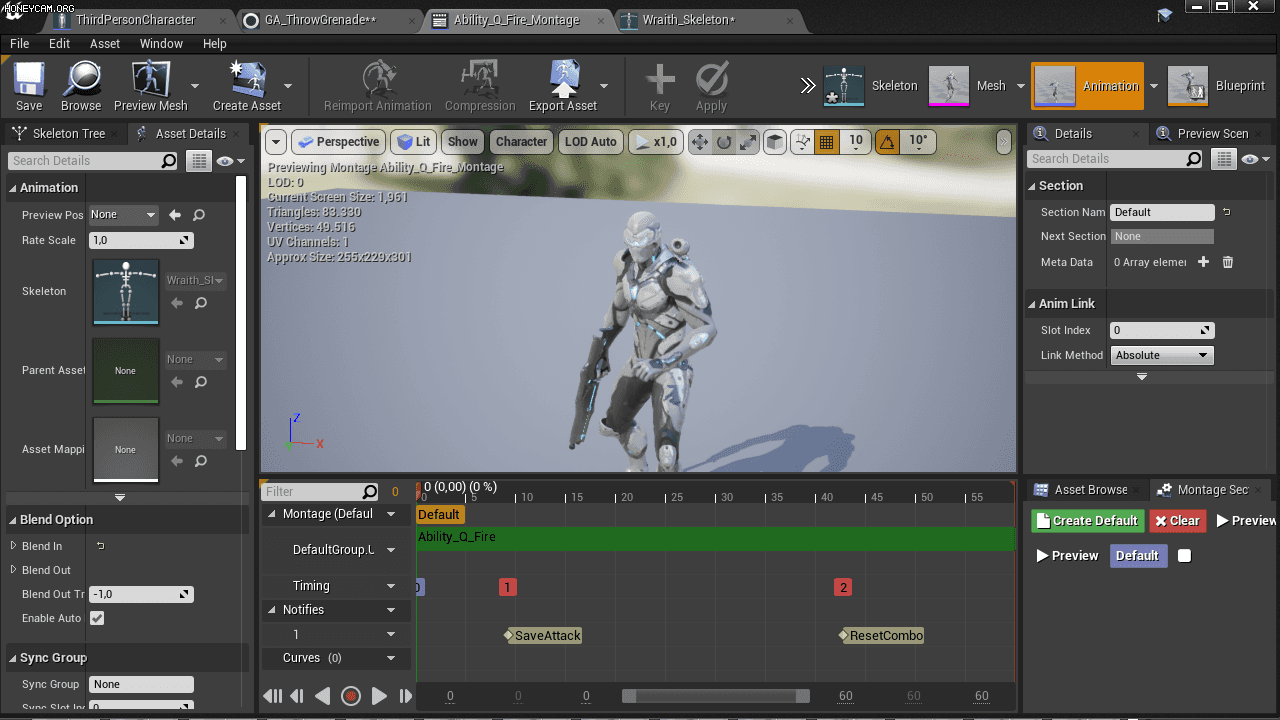
Task: Click the Character button in viewport toolbar
Action: 521,142
